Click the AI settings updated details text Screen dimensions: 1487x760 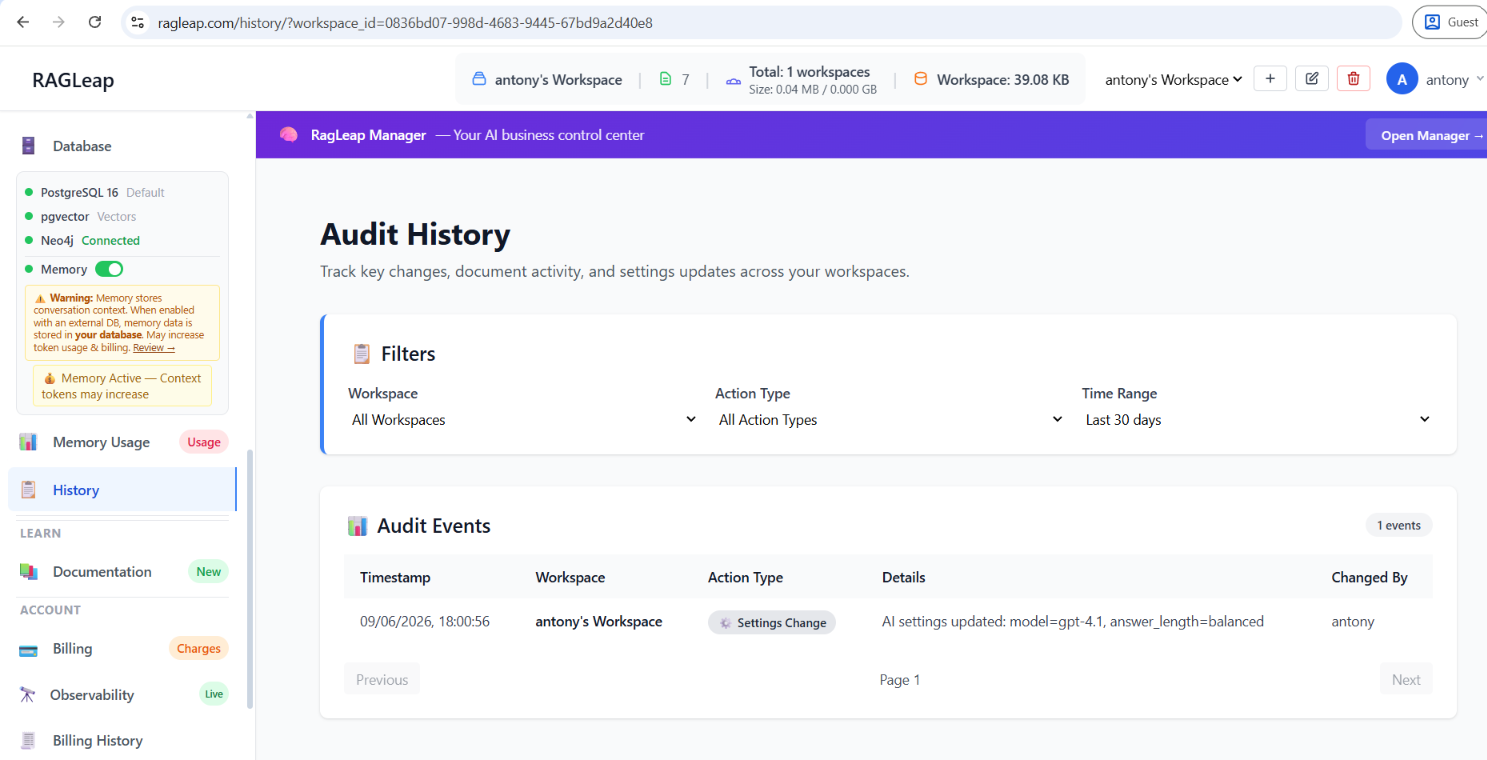[1073, 621]
